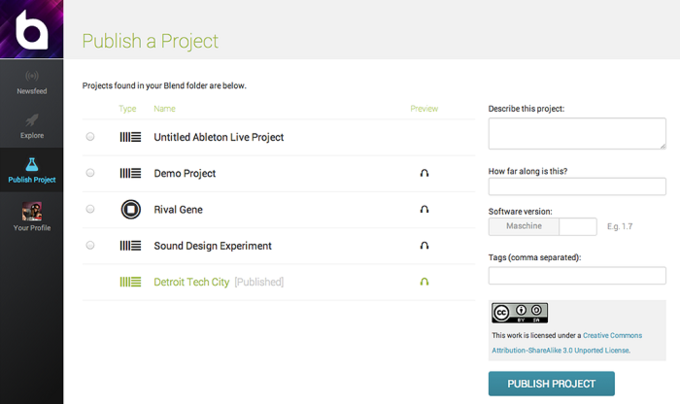Image resolution: width=680 pixels, height=404 pixels.
Task: Select the Rival Gene name
Action: (x=178, y=210)
